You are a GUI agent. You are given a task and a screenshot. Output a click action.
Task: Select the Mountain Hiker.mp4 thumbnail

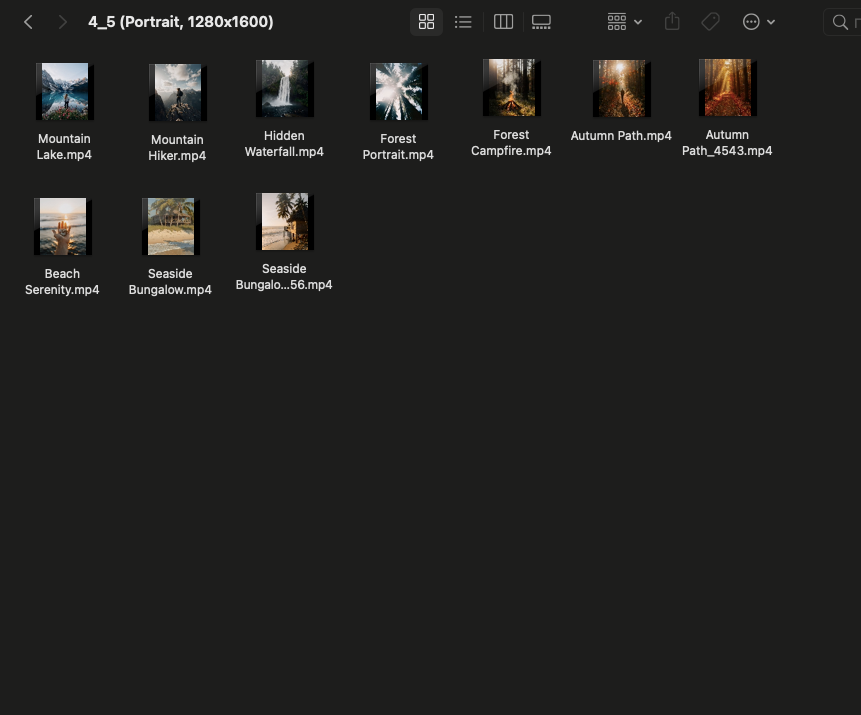tap(177, 93)
